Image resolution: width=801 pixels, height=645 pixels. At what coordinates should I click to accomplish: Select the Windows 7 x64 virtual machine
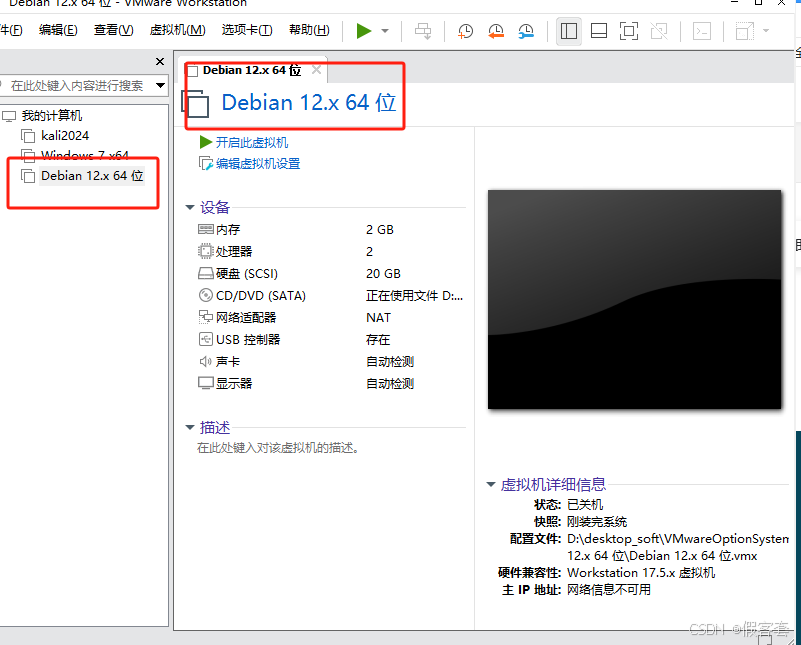[x=85, y=155]
